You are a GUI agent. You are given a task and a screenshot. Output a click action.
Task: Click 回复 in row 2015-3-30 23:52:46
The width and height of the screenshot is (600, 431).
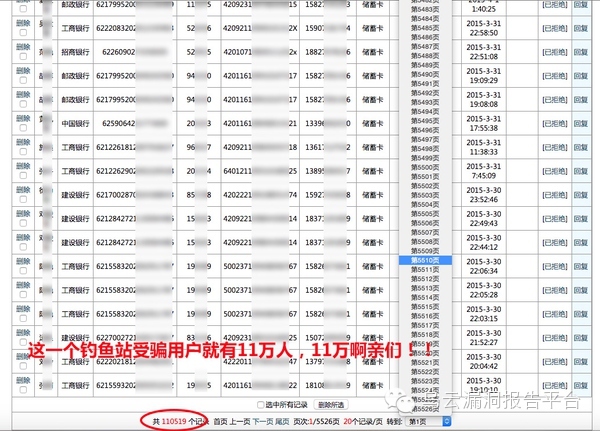[581, 195]
